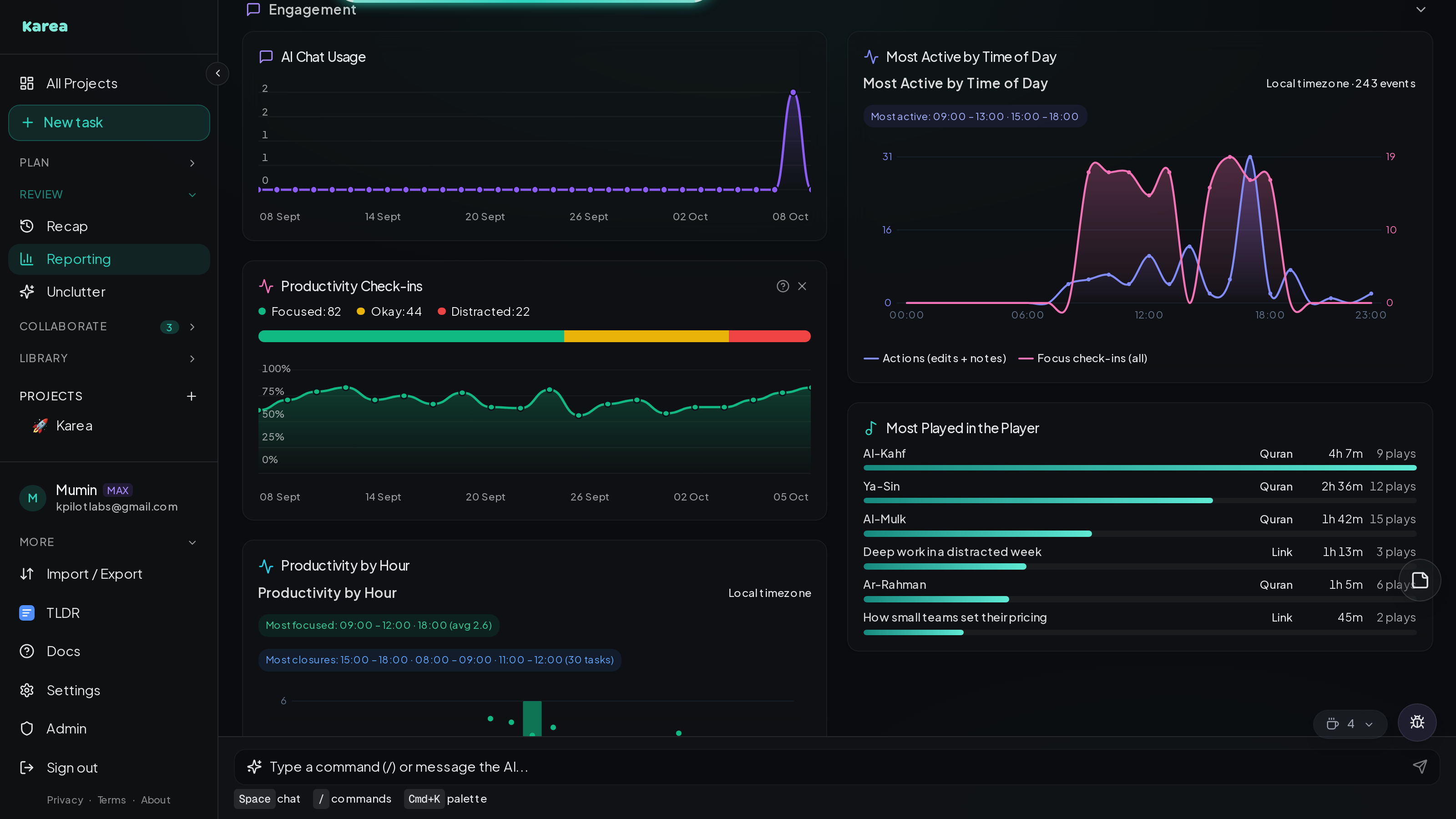
Task: Open Docs from the sidebar
Action: [x=109, y=651]
